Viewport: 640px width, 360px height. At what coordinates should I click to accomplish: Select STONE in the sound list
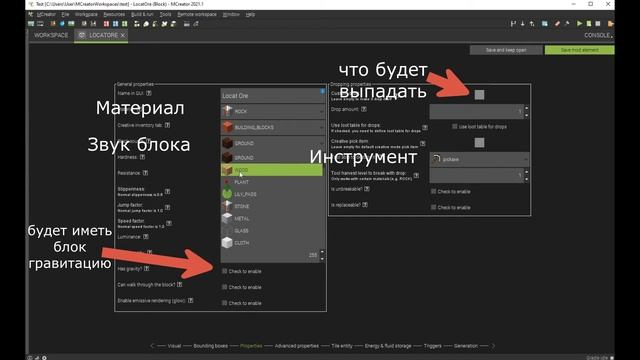click(x=272, y=207)
